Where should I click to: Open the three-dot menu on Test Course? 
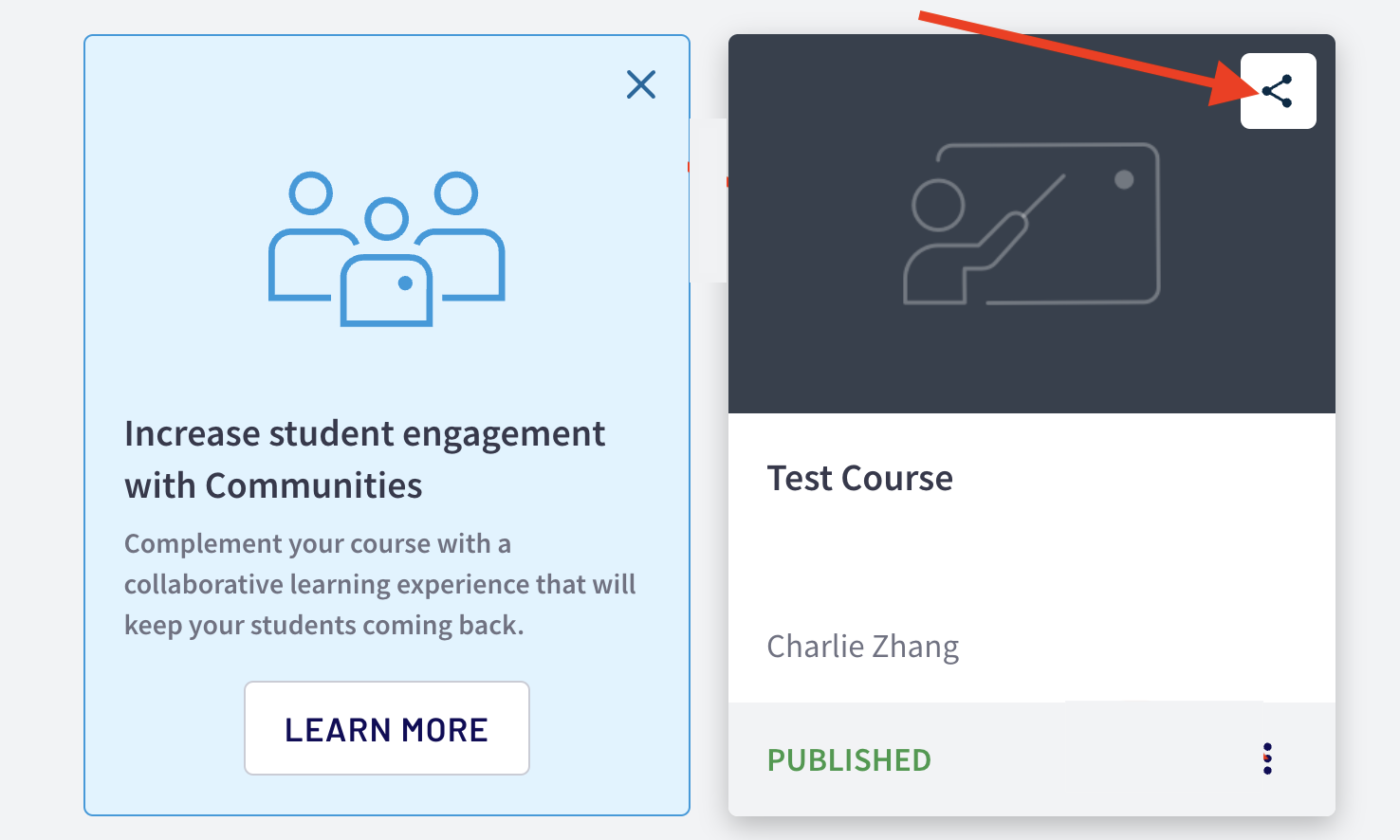click(x=1267, y=758)
